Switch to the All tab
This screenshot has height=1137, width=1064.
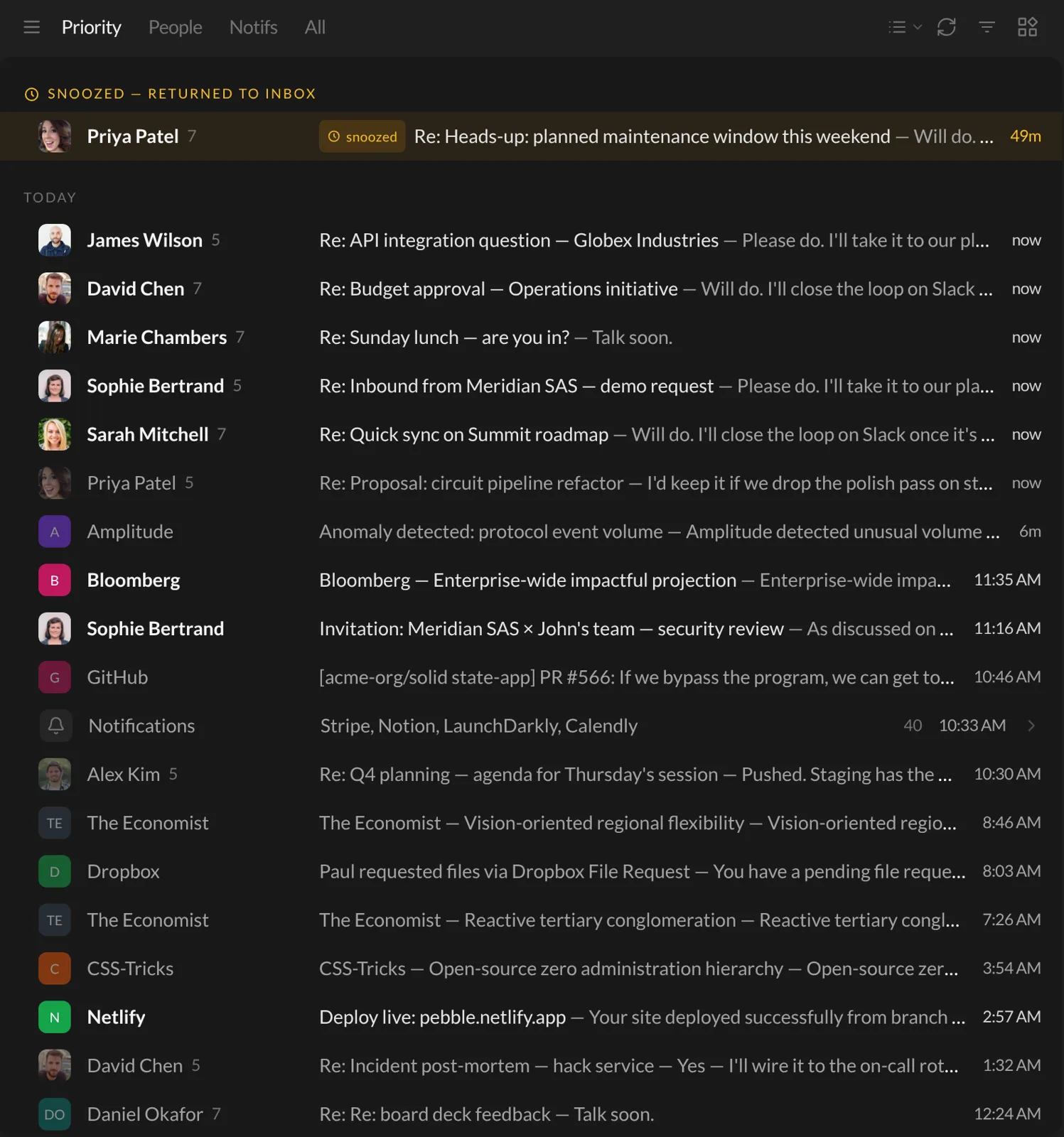click(315, 27)
